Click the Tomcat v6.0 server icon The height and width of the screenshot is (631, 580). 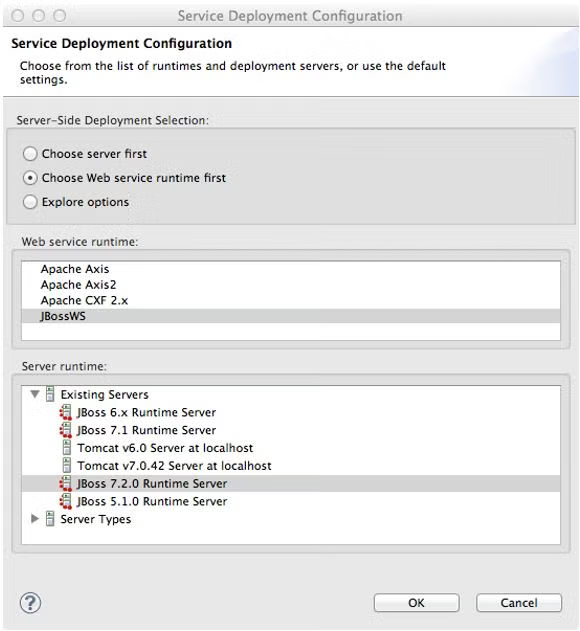point(67,447)
